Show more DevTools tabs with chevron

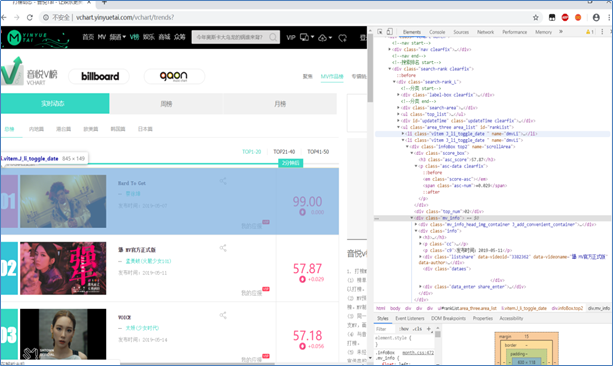tap(561, 32)
